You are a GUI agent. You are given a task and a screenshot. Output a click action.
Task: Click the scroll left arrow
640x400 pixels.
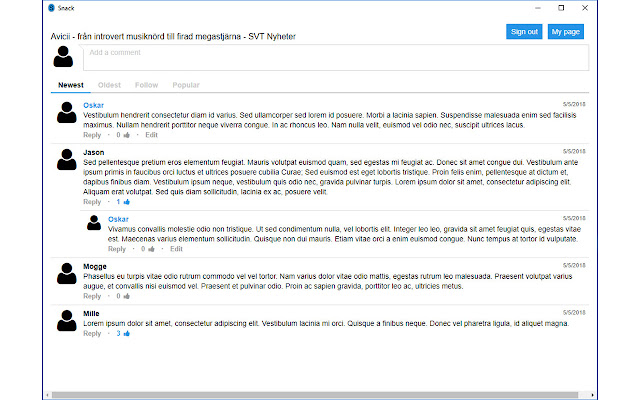click(48, 395)
